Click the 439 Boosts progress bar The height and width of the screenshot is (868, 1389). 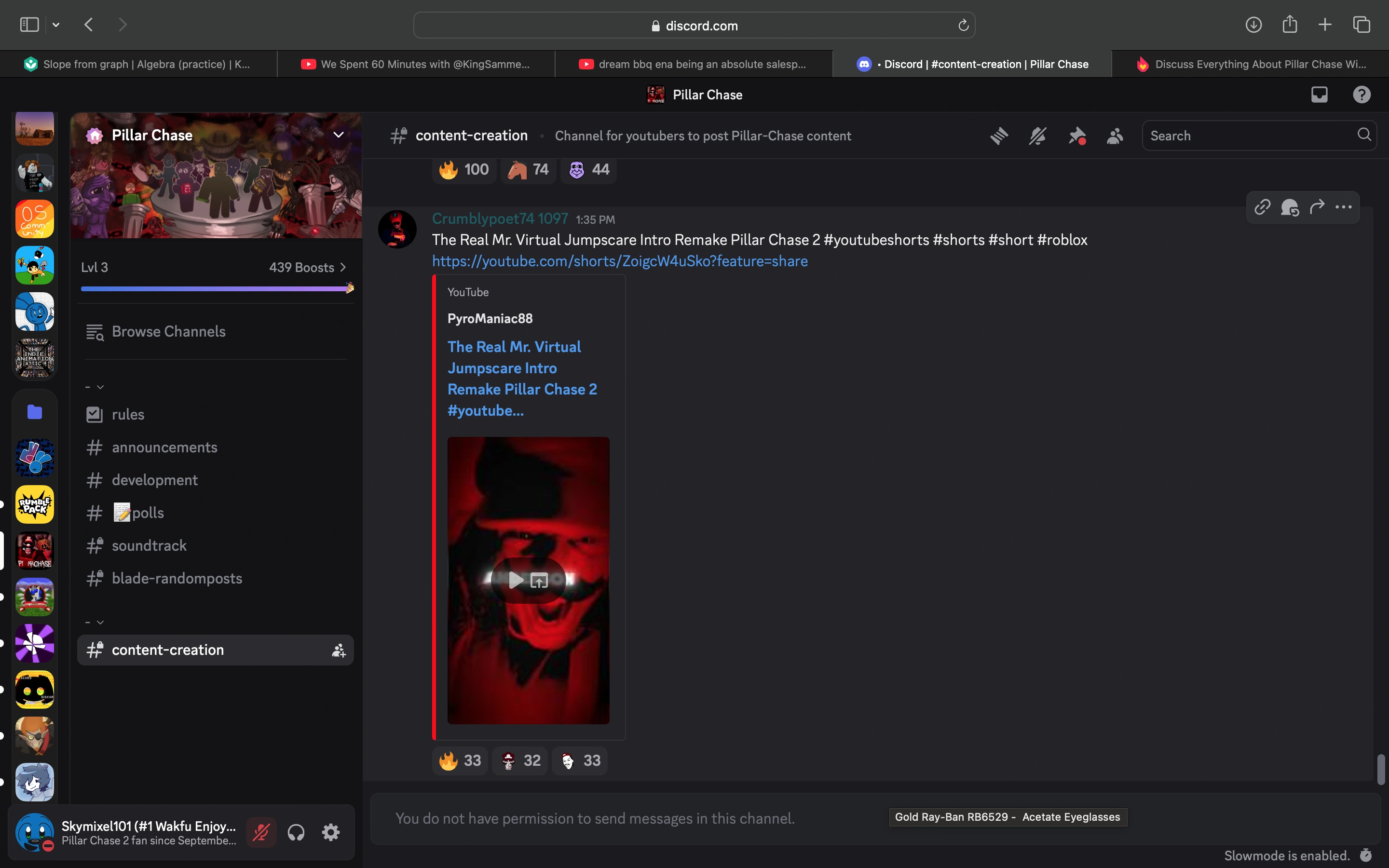[x=216, y=288]
